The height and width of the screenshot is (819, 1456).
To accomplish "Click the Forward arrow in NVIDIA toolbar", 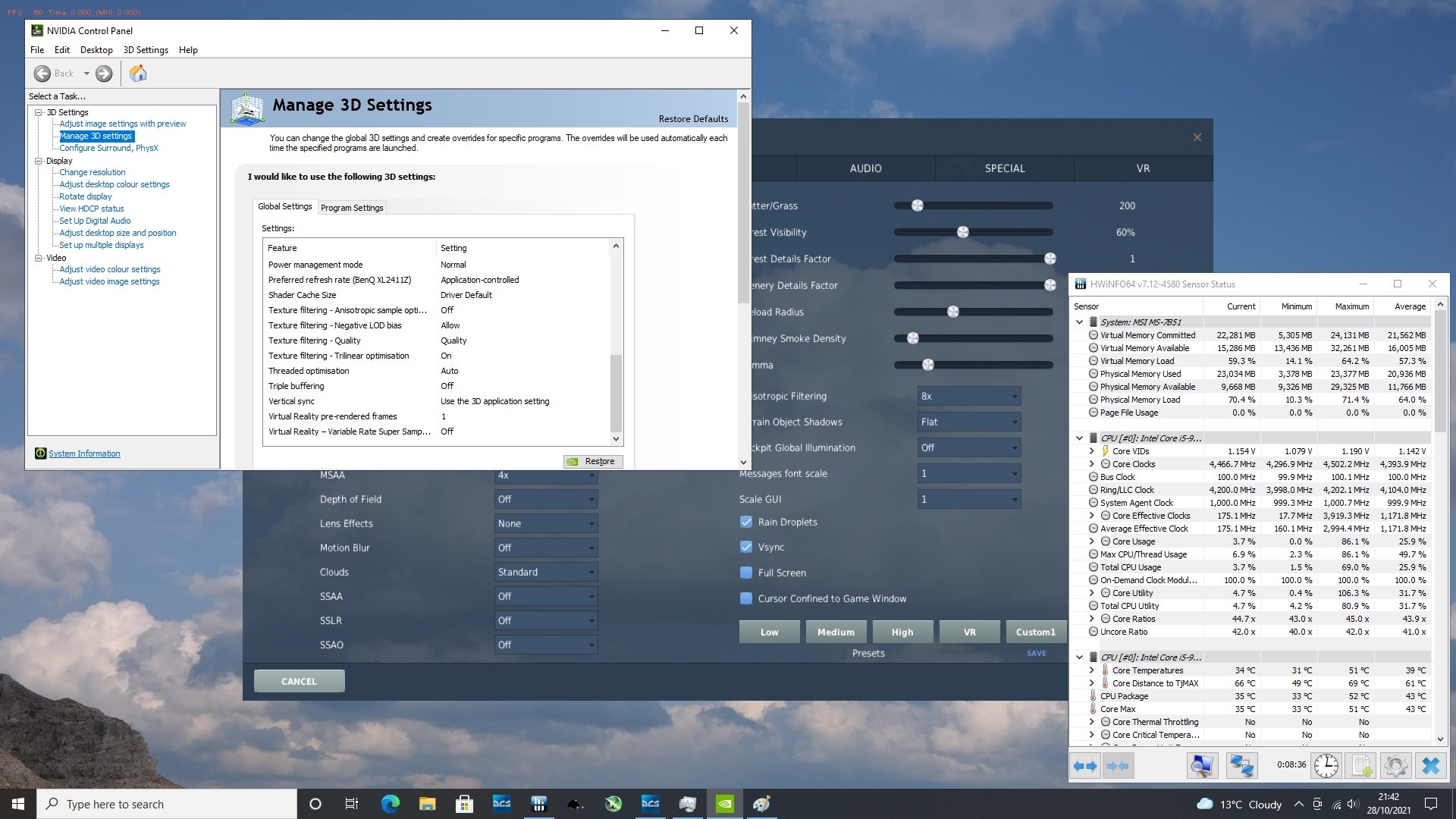I will click(x=104, y=74).
